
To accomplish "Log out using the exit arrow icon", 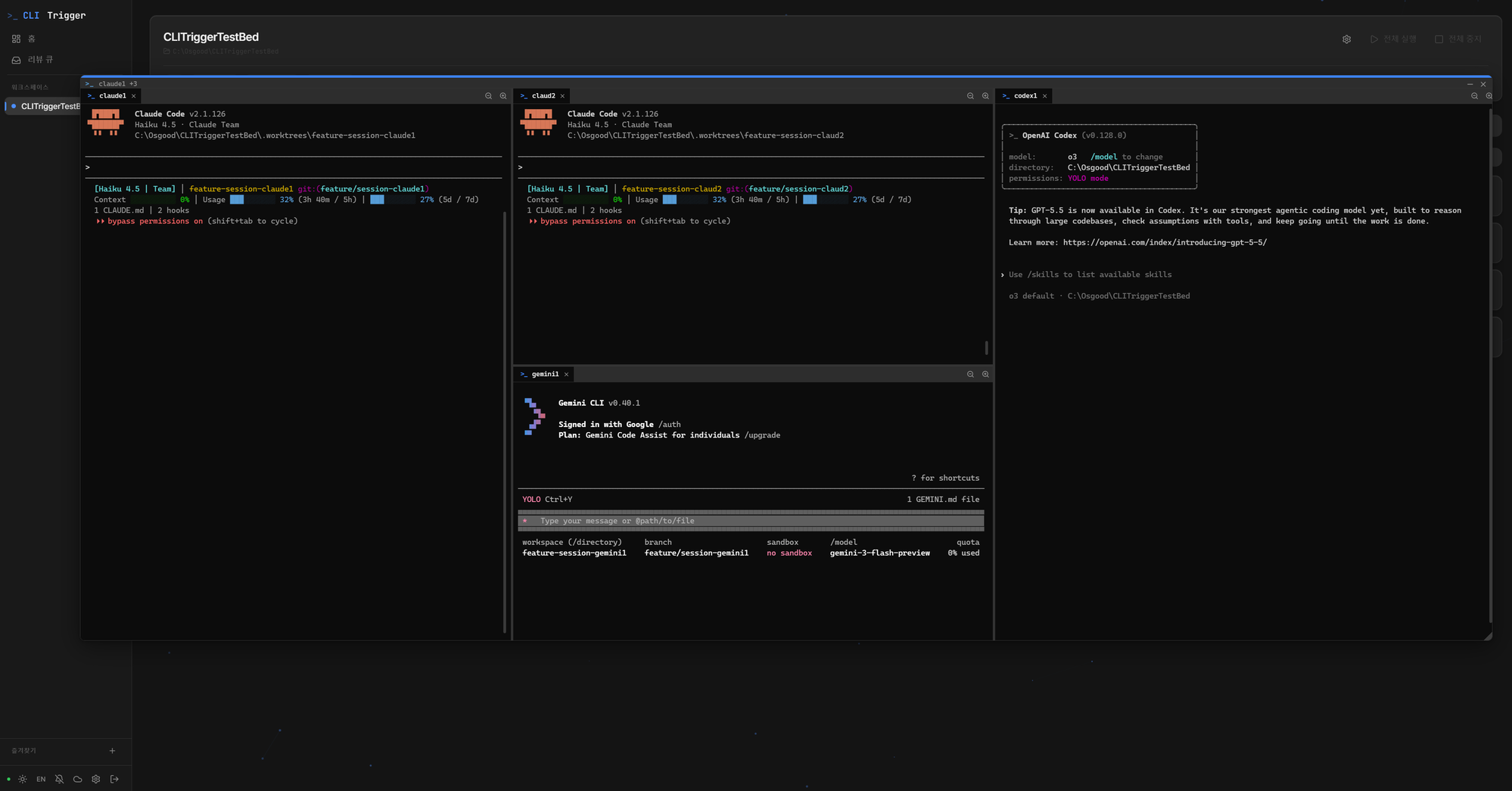I will coord(114,779).
